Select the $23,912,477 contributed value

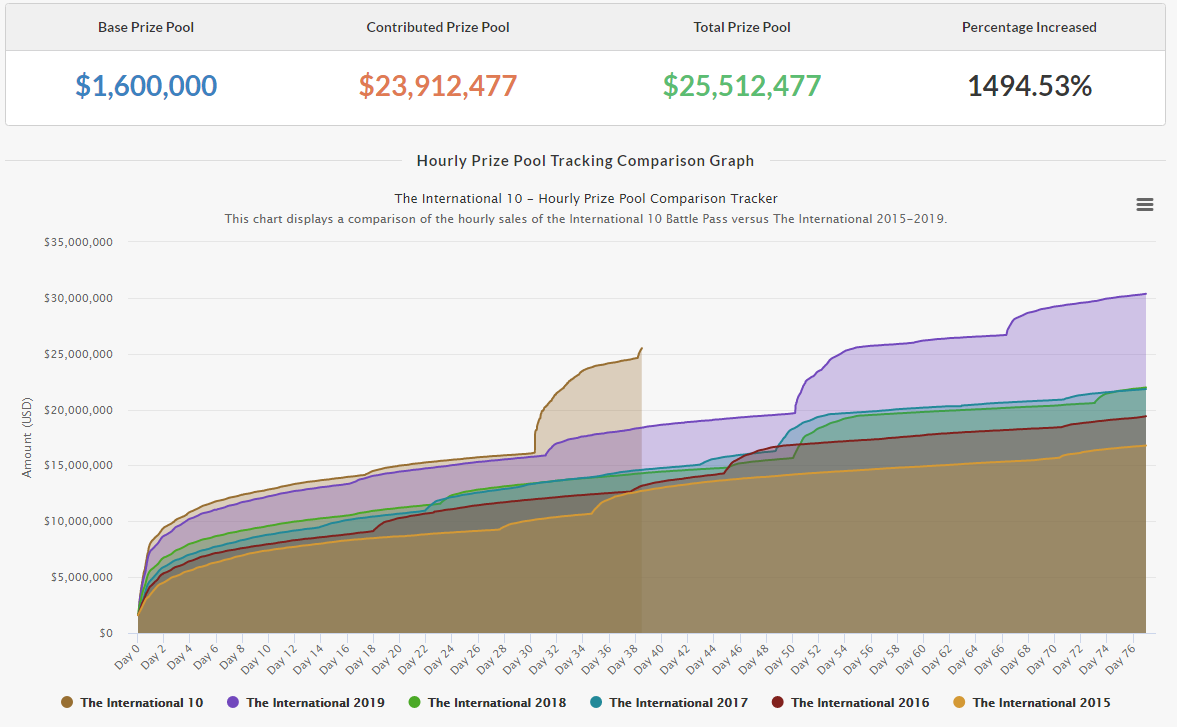coord(438,86)
